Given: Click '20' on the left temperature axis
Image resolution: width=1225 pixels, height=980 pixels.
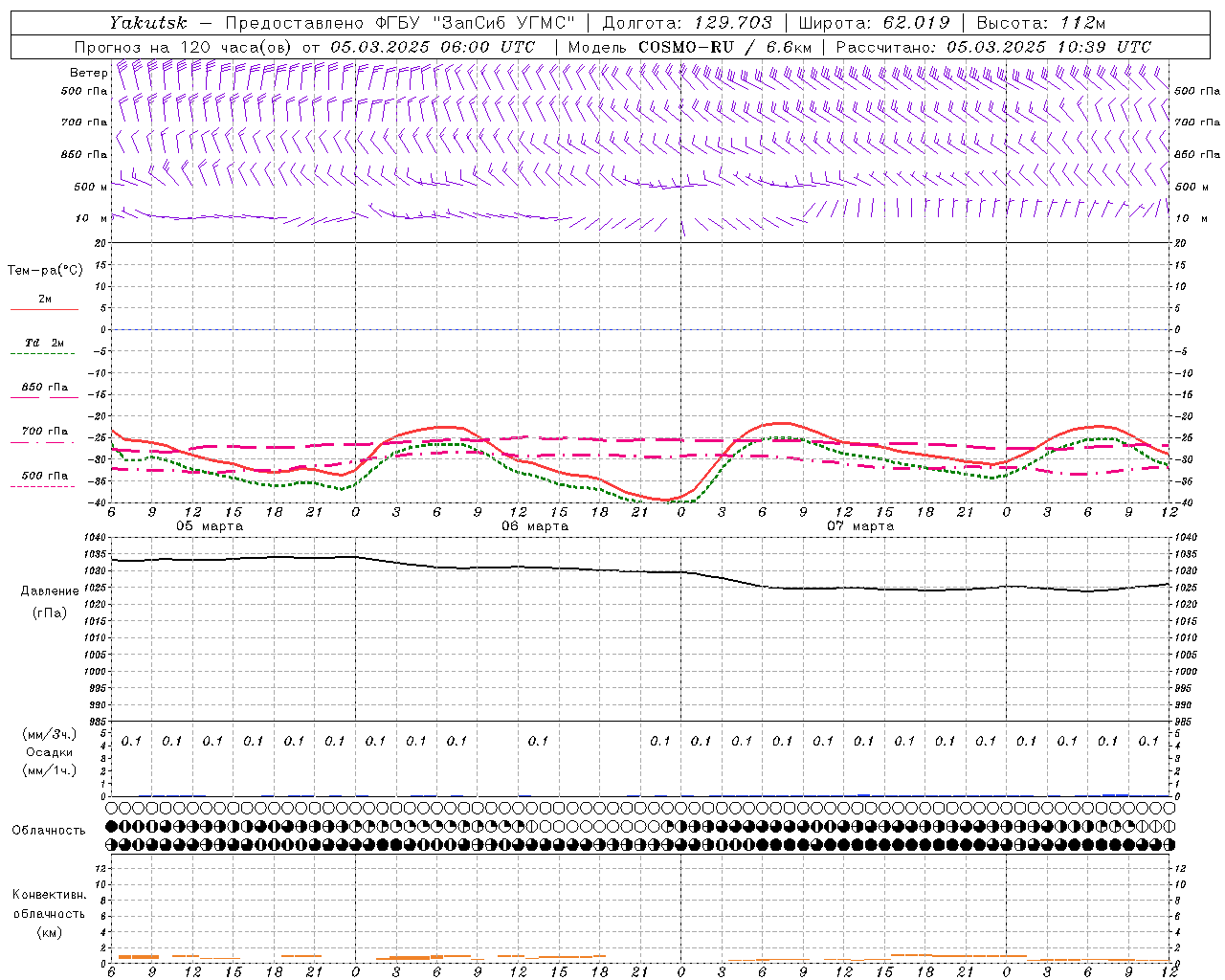Looking at the screenshot, I should click(x=102, y=243).
